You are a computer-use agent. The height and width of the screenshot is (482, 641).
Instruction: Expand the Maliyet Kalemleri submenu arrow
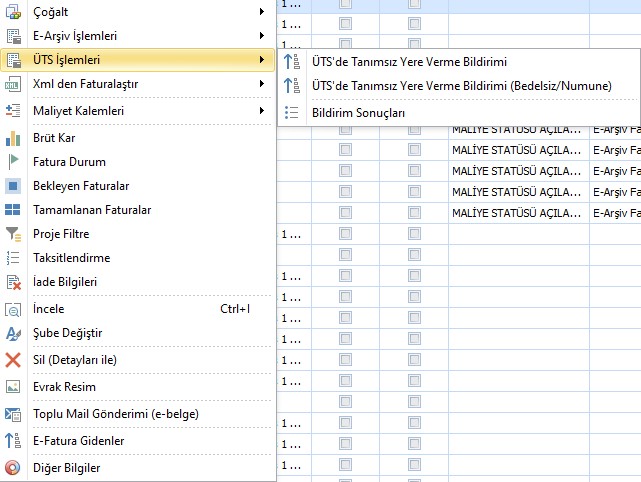click(262, 110)
